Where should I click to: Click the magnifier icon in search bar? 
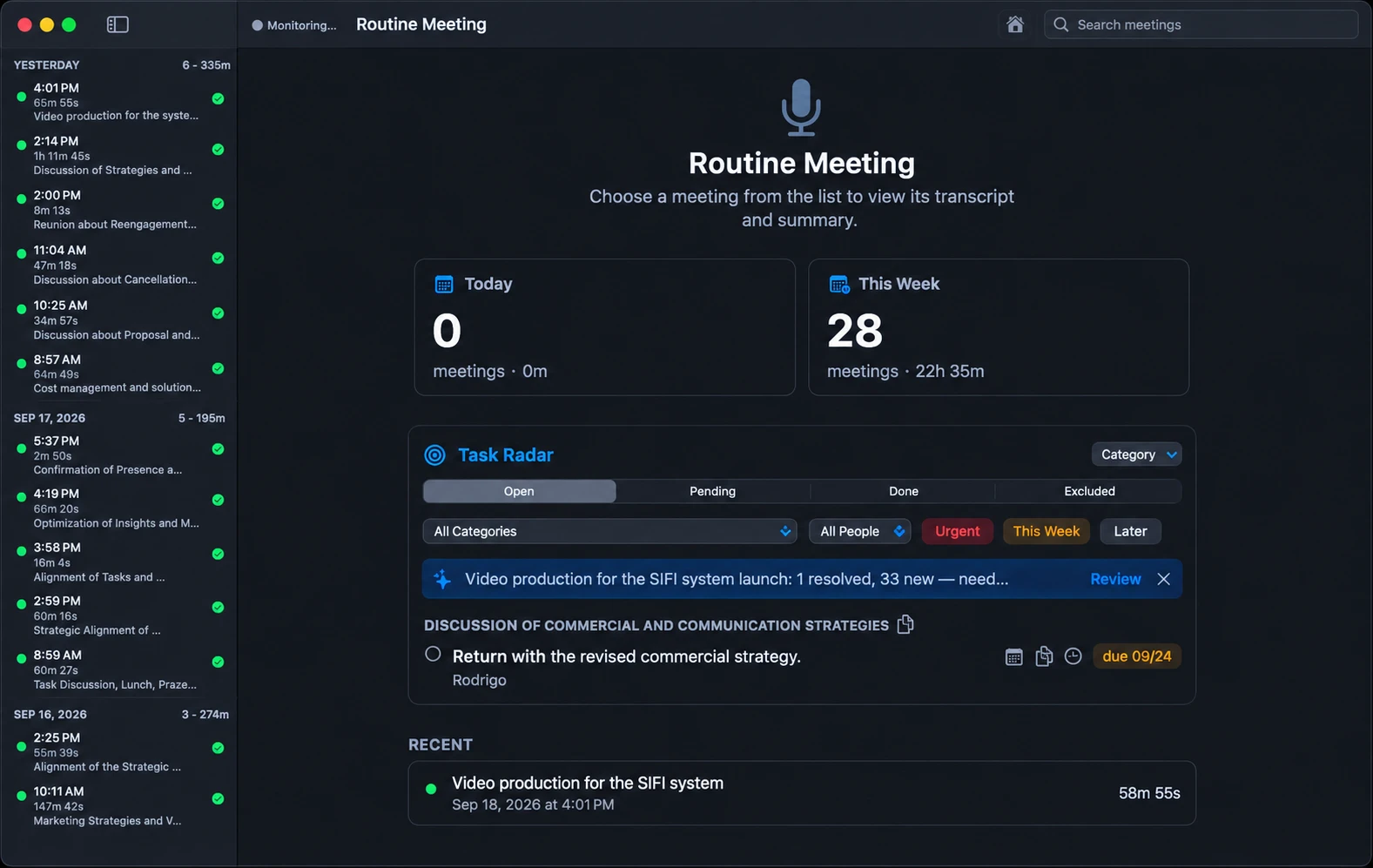tap(1060, 24)
